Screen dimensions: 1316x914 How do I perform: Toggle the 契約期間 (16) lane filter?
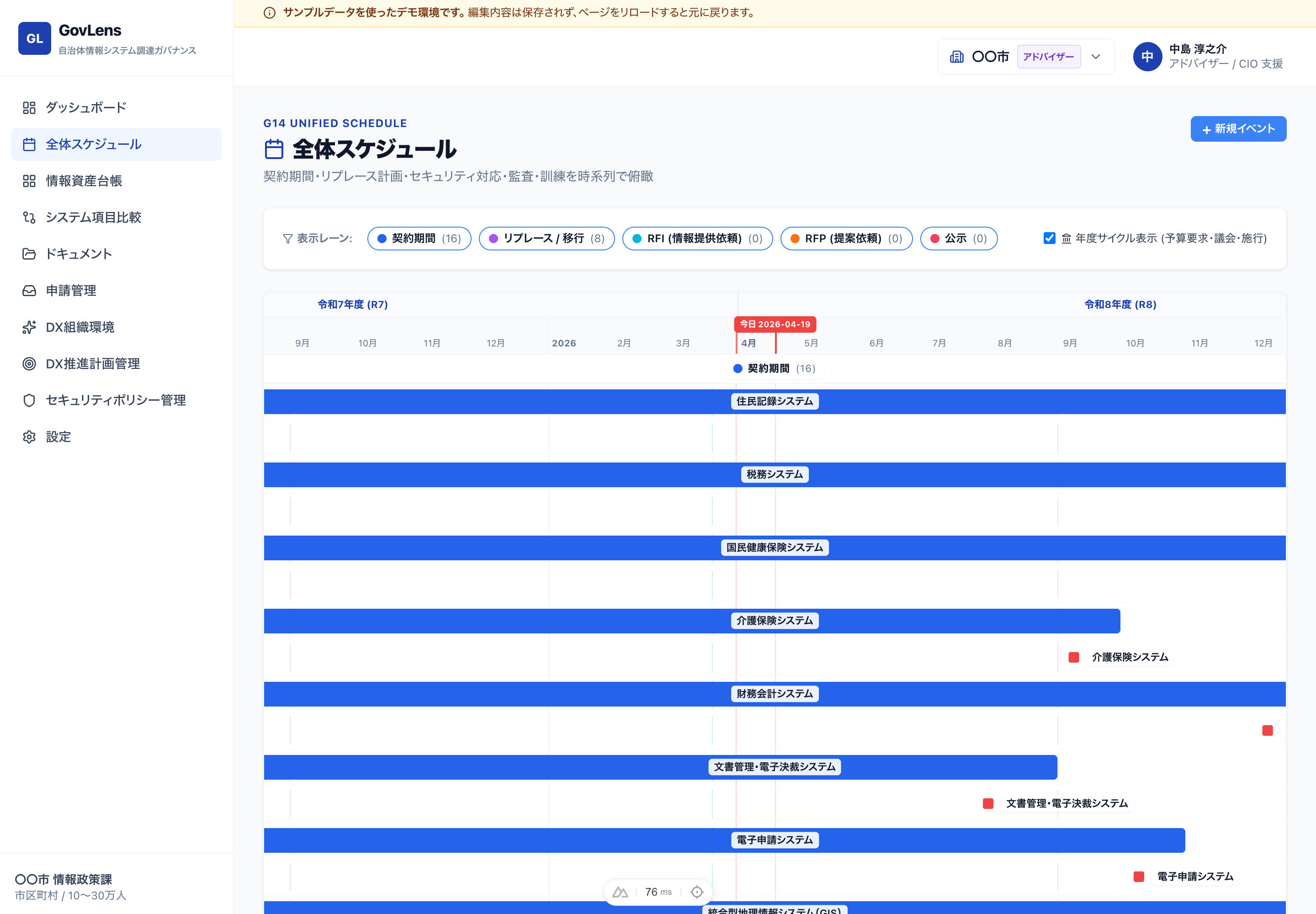point(419,239)
